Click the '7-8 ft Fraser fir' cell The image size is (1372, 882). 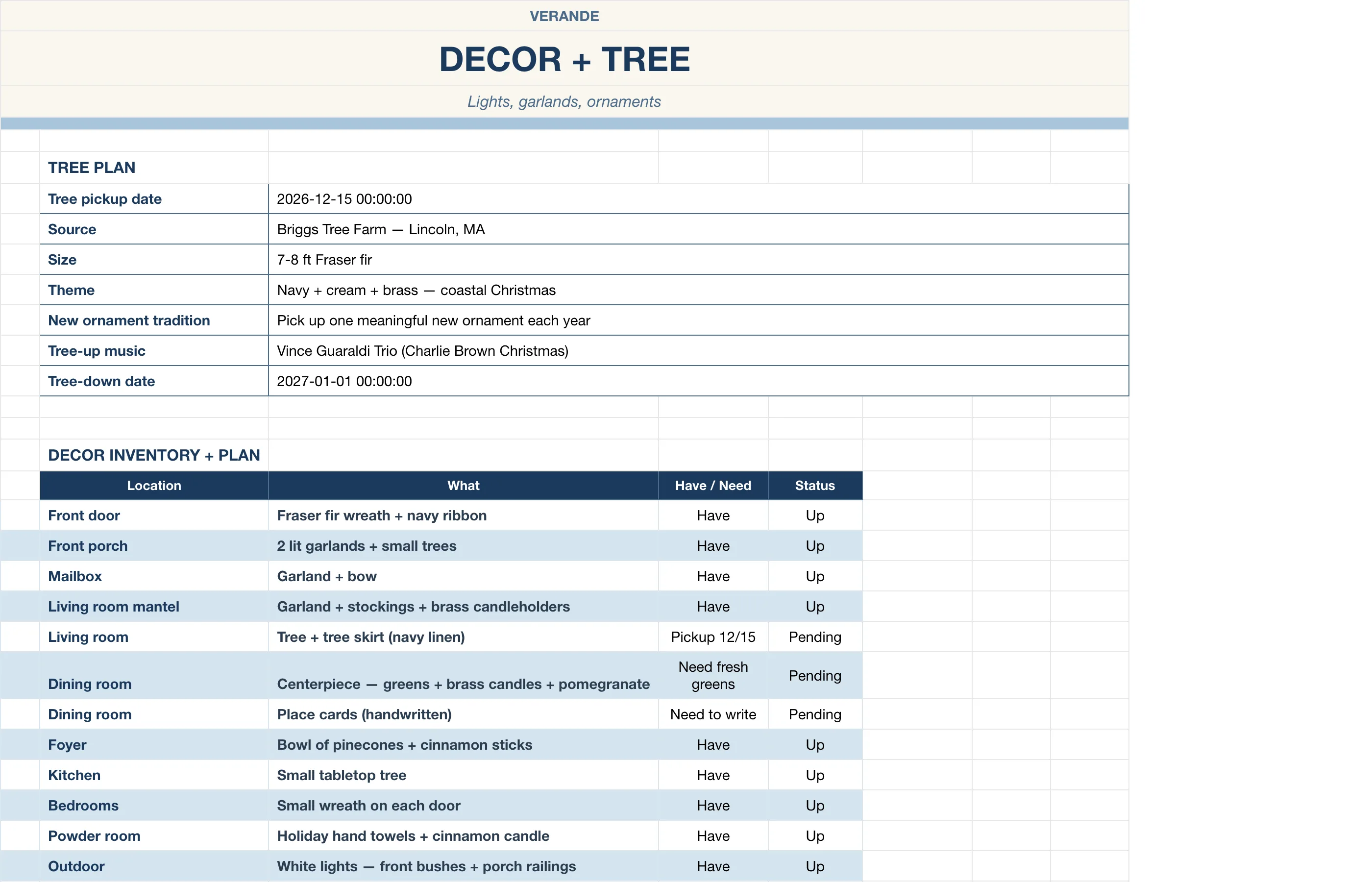(x=698, y=259)
